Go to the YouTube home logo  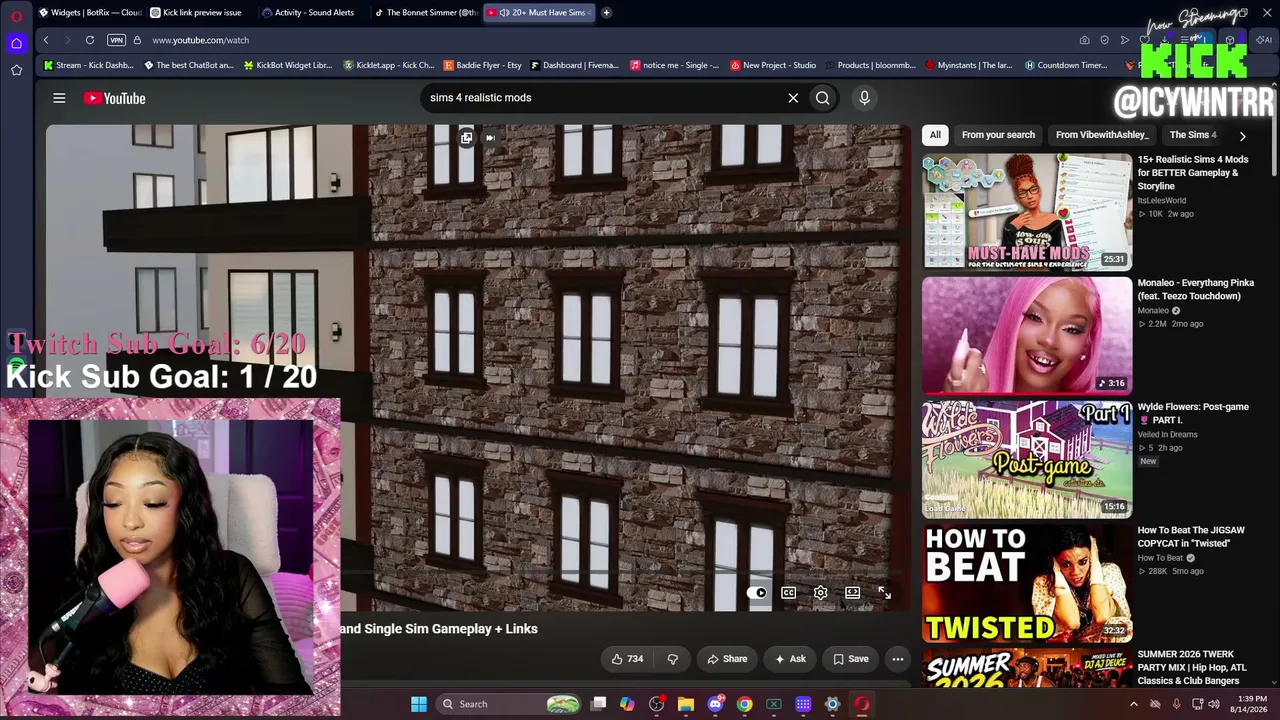pos(114,98)
